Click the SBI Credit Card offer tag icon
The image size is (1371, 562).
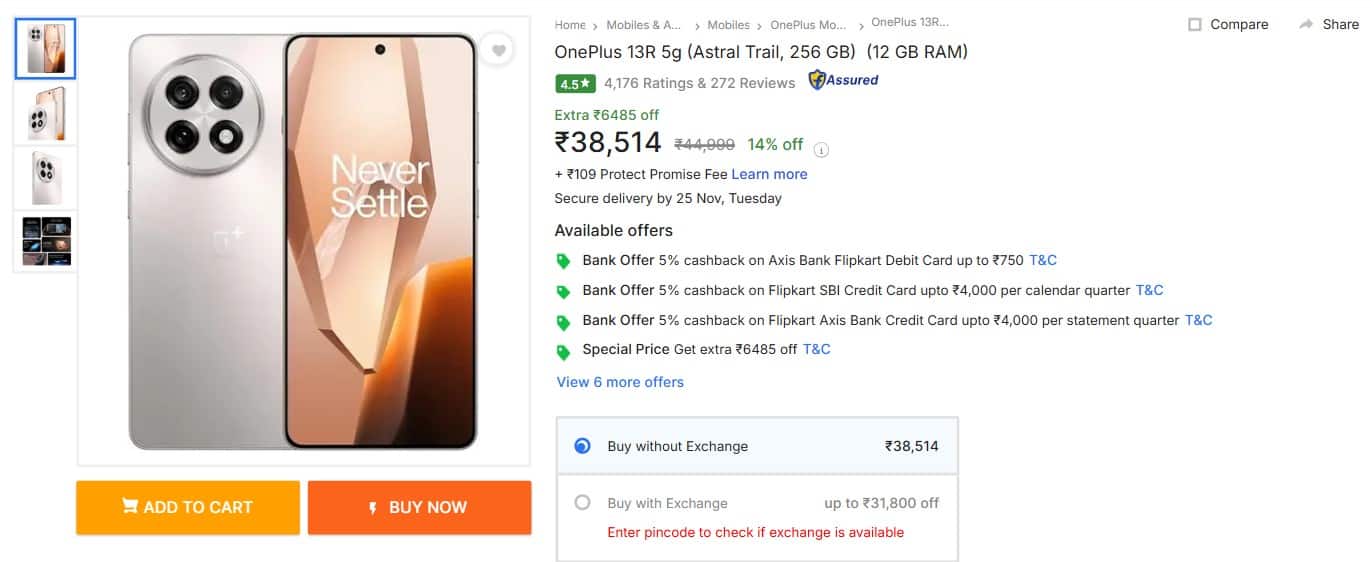[x=564, y=292]
